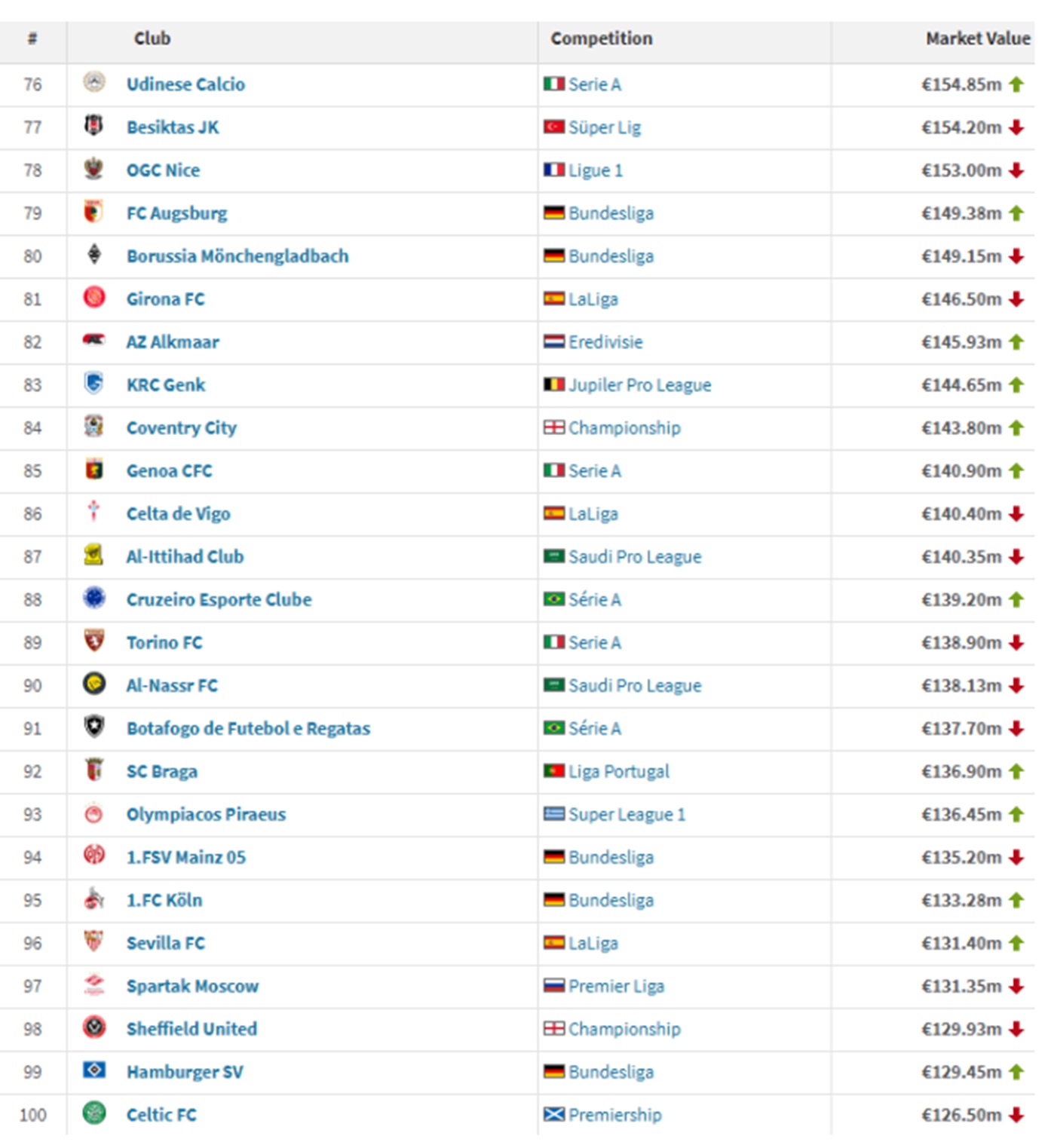Click the FC Augsburg club crest
The height and width of the screenshot is (1148, 1048).
coord(93,212)
